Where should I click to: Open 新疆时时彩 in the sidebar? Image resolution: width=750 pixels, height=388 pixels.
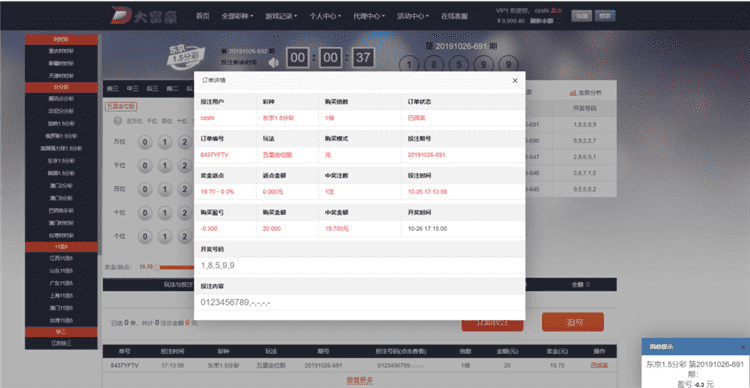(61, 63)
